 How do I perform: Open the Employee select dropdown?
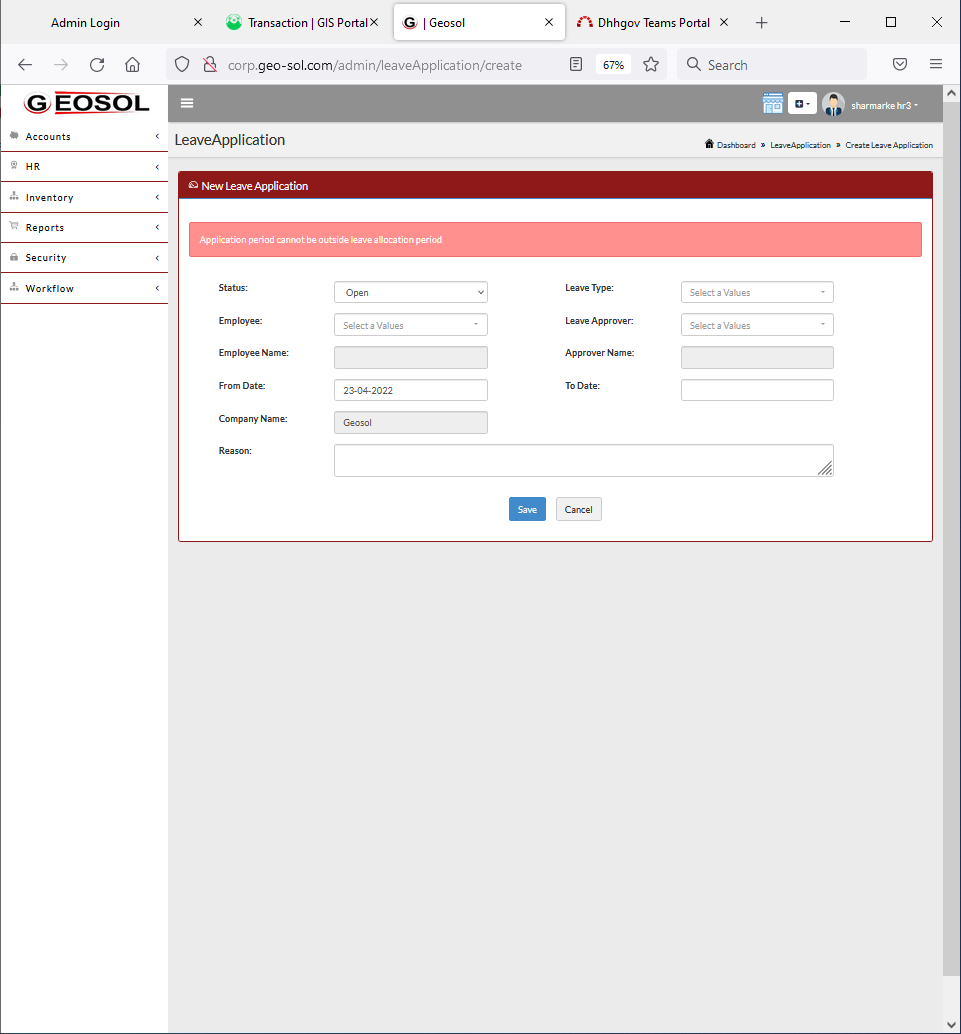[x=411, y=325]
